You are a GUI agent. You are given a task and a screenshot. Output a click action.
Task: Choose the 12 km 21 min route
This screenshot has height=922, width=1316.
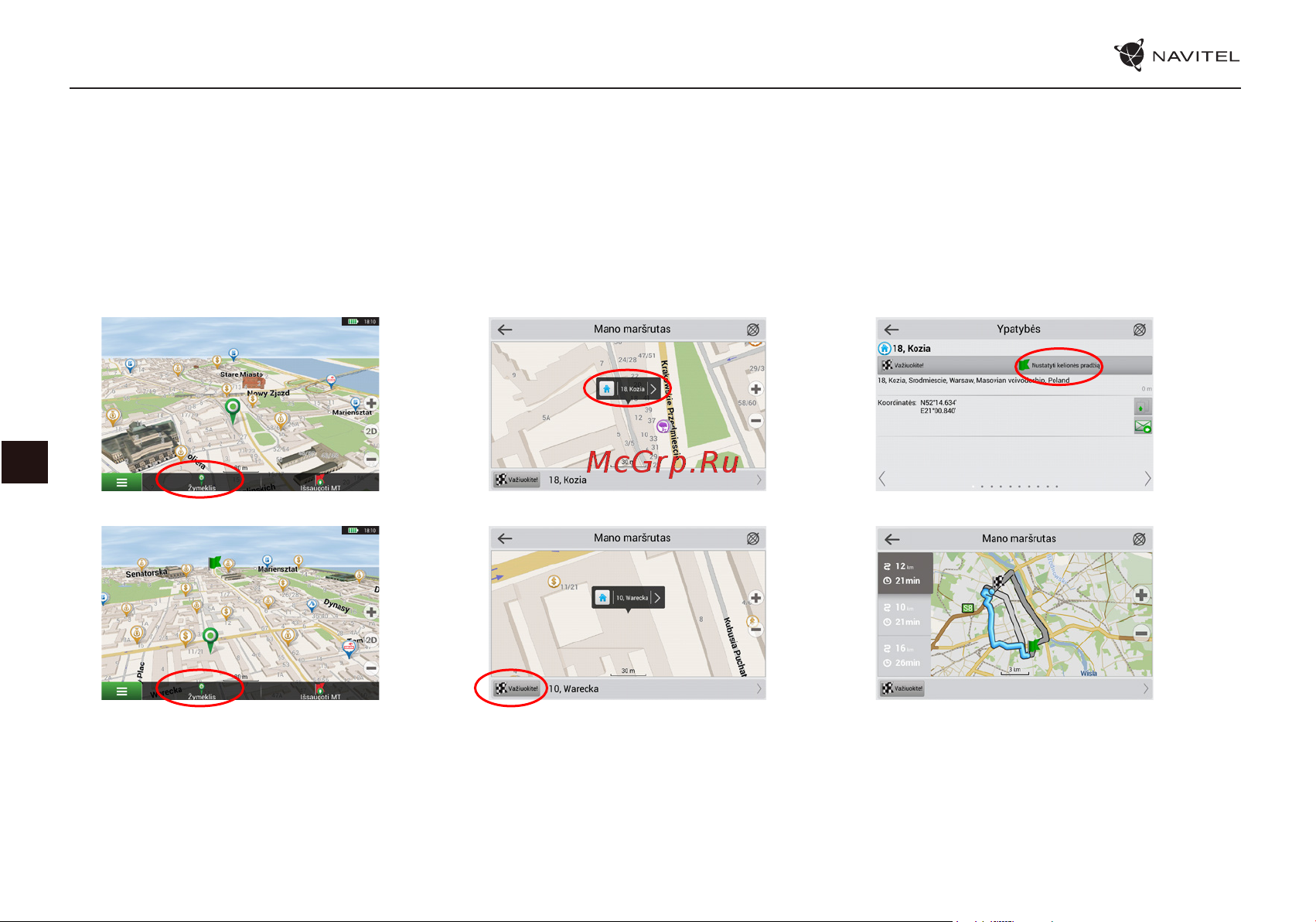pyautogui.click(x=905, y=573)
